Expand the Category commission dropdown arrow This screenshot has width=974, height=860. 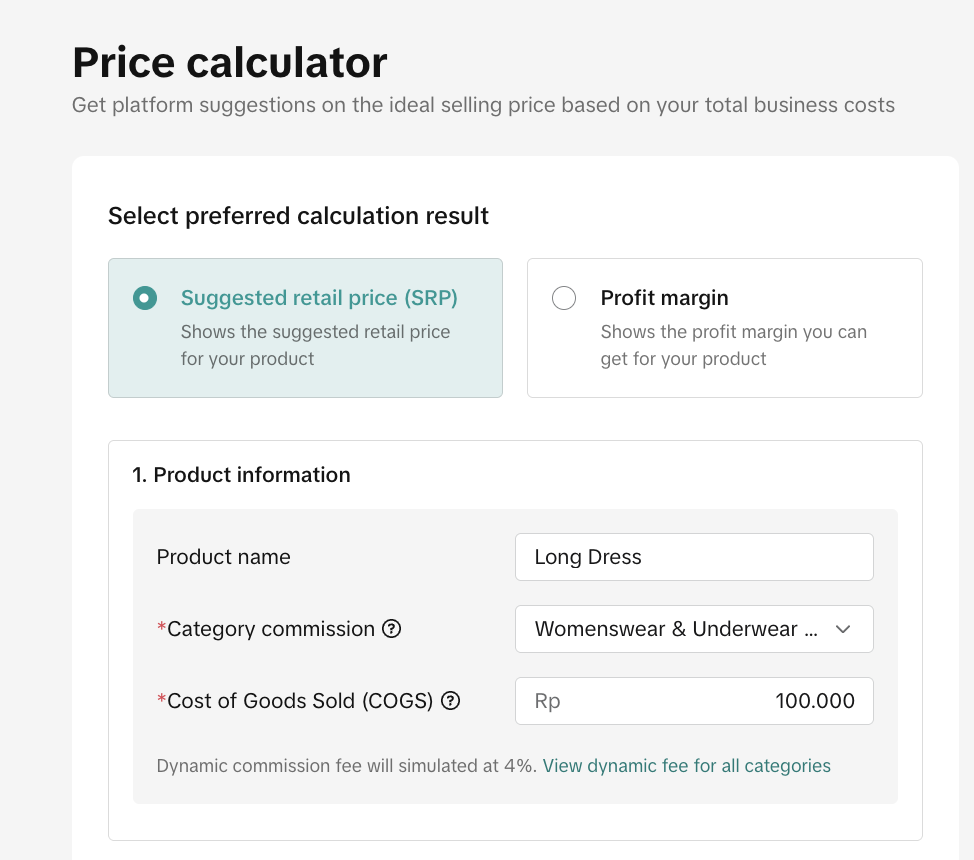pyautogui.click(x=843, y=629)
